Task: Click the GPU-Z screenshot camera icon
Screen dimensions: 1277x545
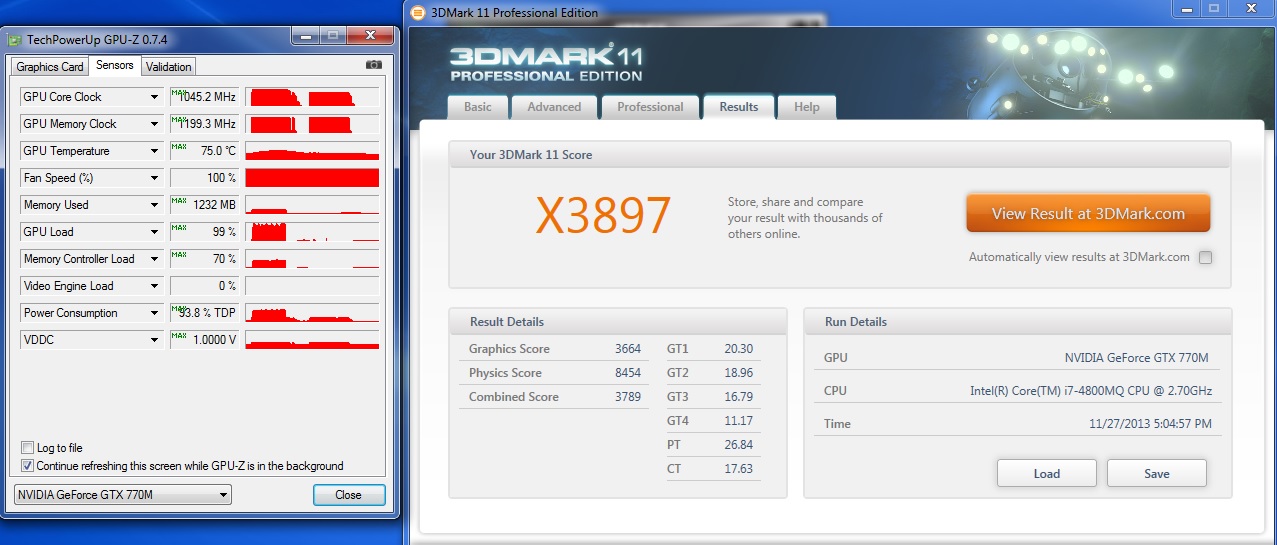Action: [374, 65]
